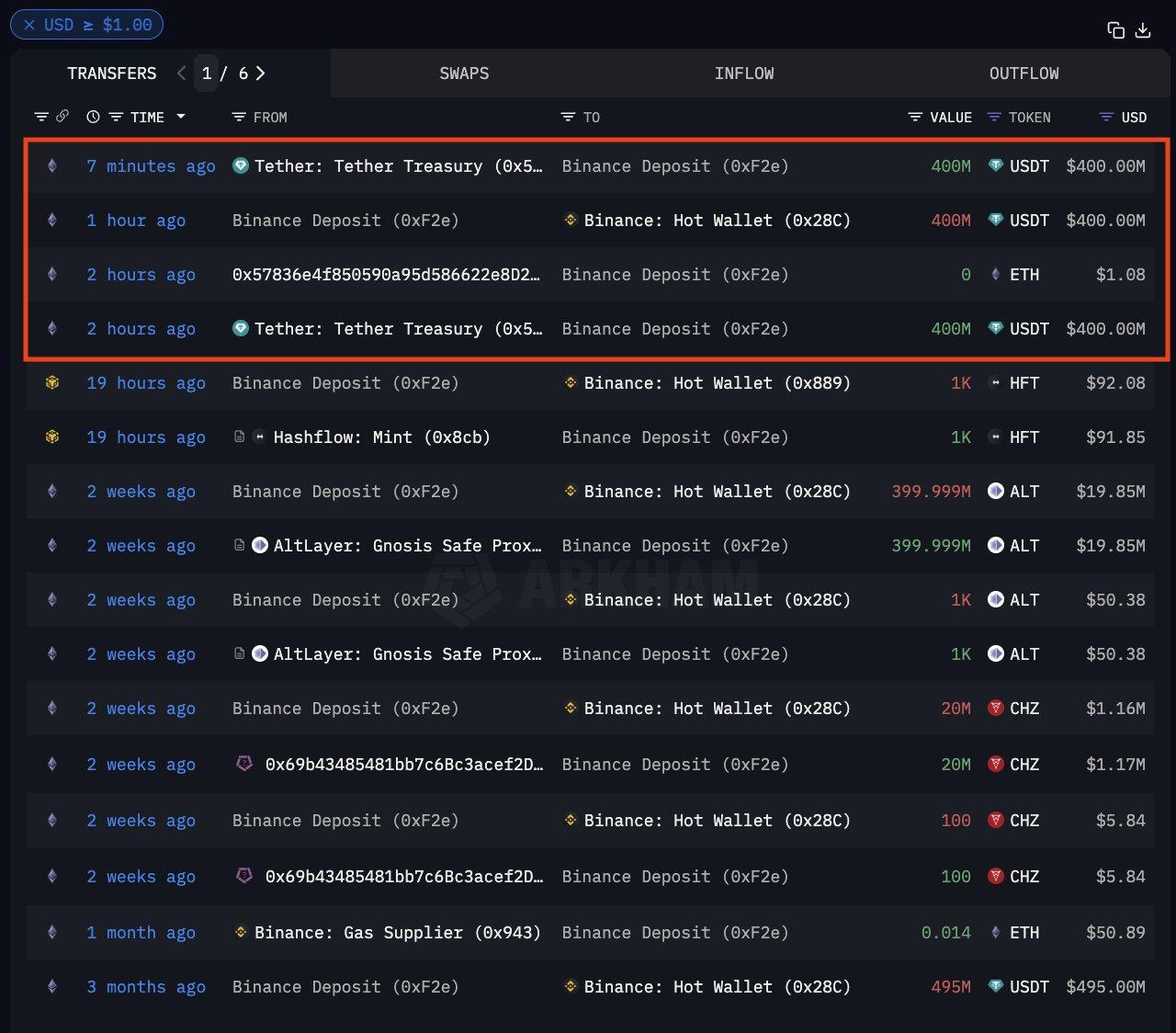Select the $495.00M USD value
Image resolution: width=1176 pixels, height=1033 pixels.
click(1105, 987)
